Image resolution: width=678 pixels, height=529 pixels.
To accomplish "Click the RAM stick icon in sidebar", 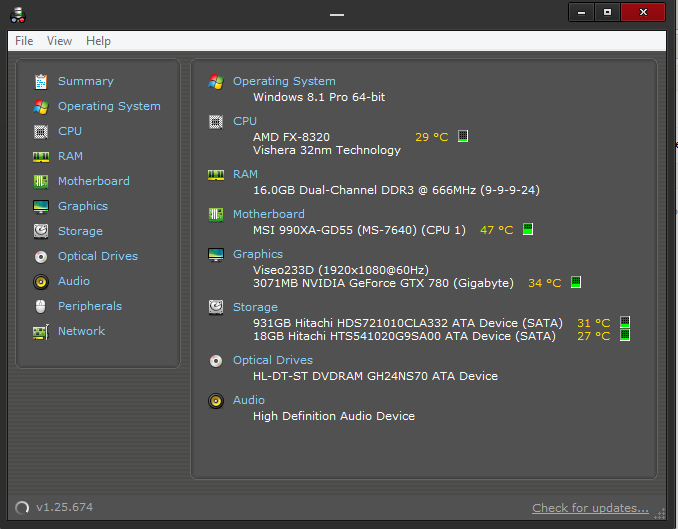I will click(x=41, y=157).
